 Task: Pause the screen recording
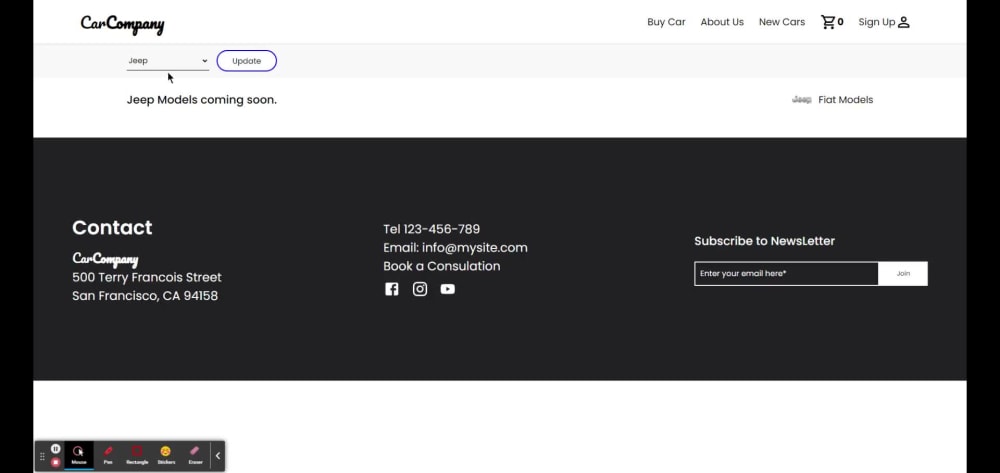(x=55, y=449)
